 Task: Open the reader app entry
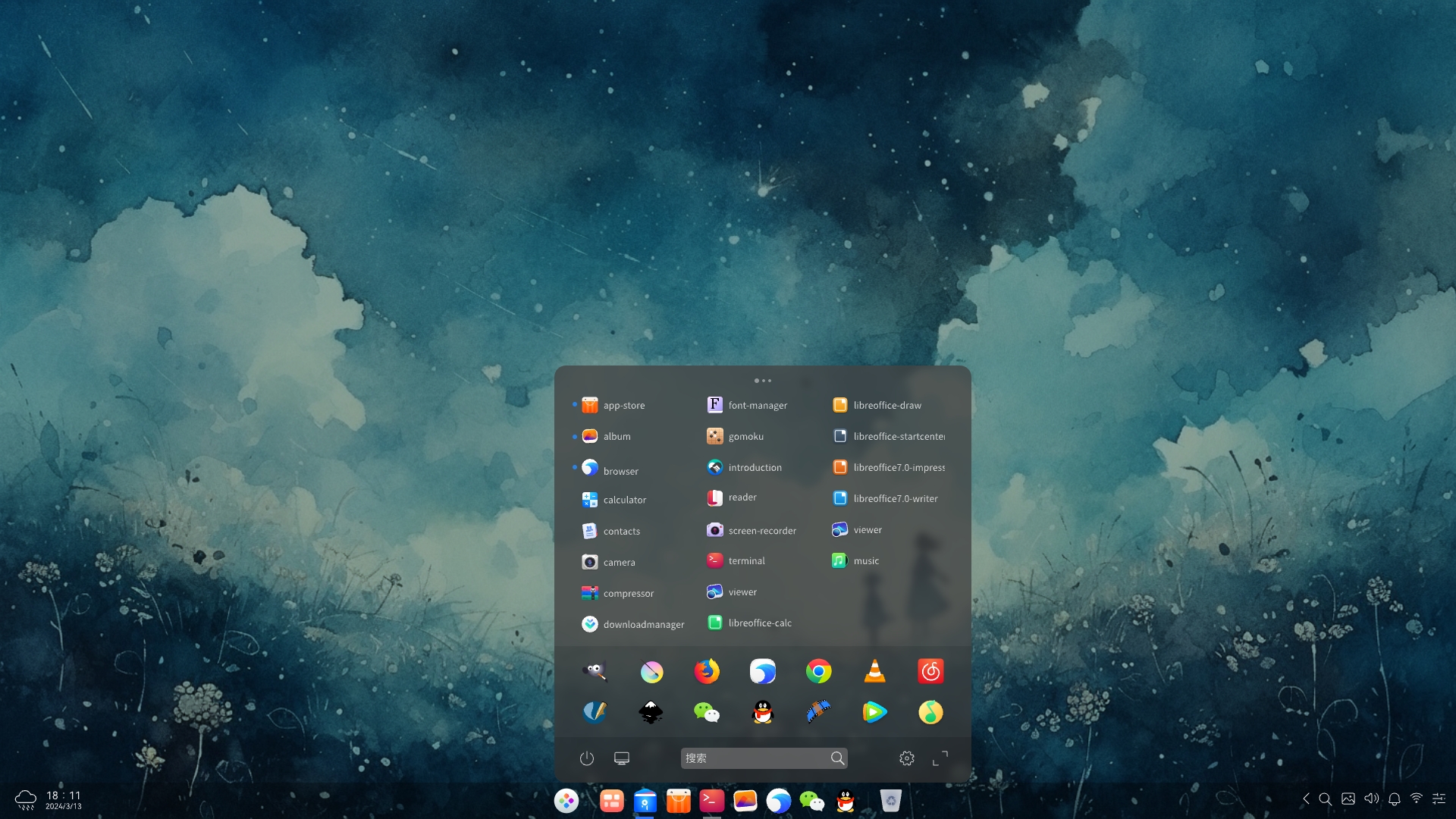click(732, 497)
